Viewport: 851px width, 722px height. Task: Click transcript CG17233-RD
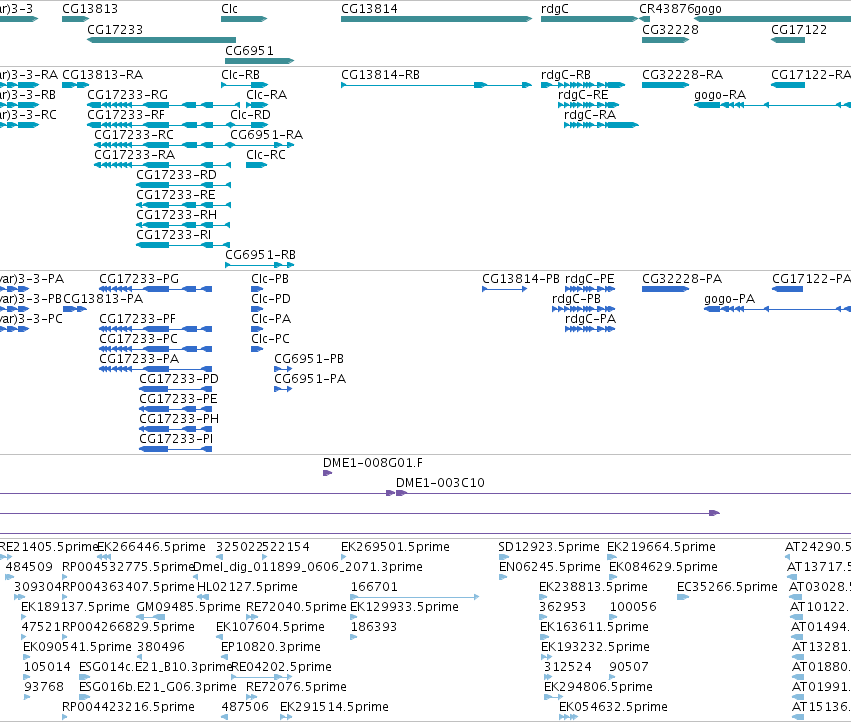click(176, 175)
